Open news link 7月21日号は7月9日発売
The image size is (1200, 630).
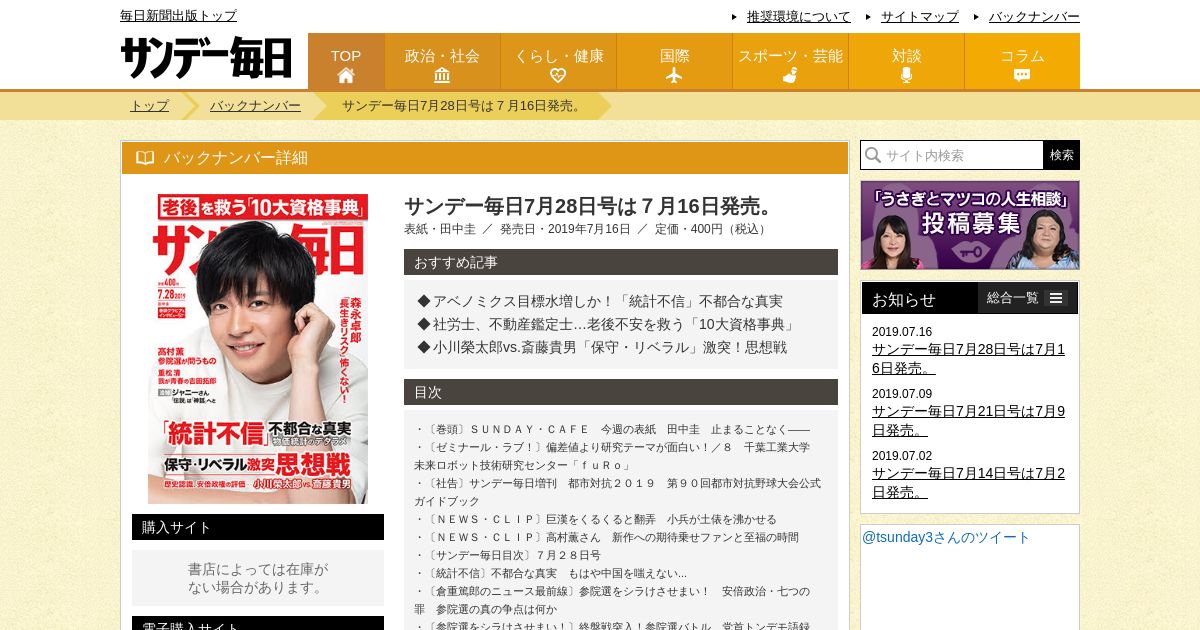click(x=968, y=421)
